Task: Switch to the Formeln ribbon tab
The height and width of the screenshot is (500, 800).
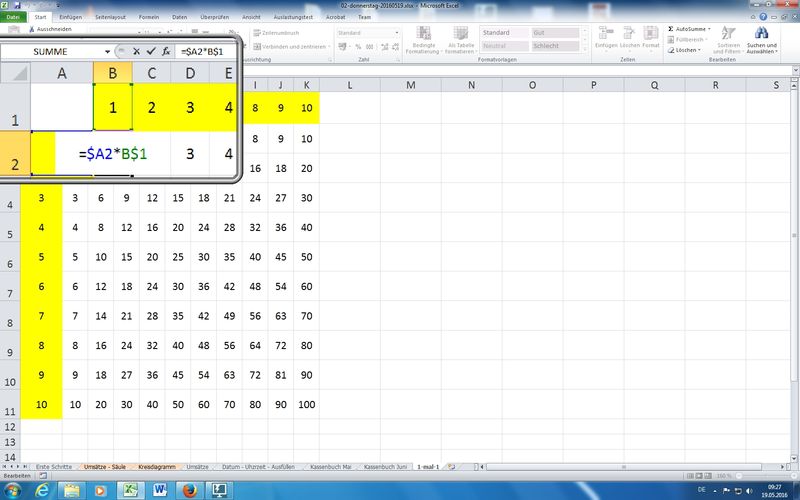Action: pyautogui.click(x=148, y=17)
